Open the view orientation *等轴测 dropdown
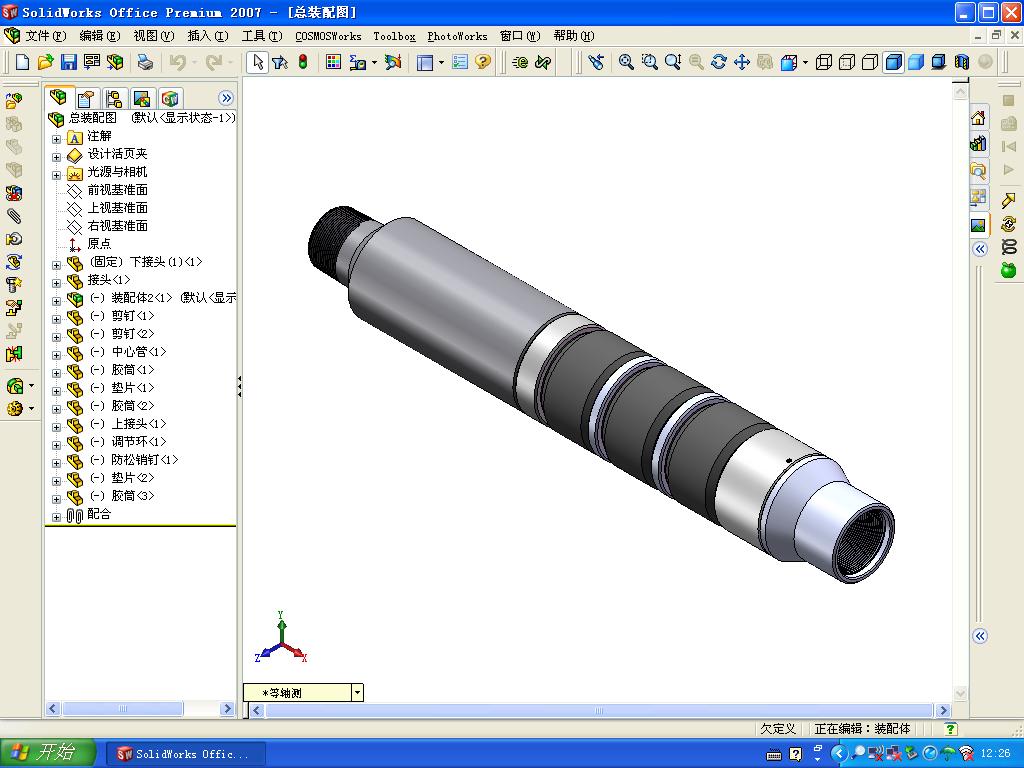Image resolution: width=1024 pixels, height=768 pixels. pos(357,693)
